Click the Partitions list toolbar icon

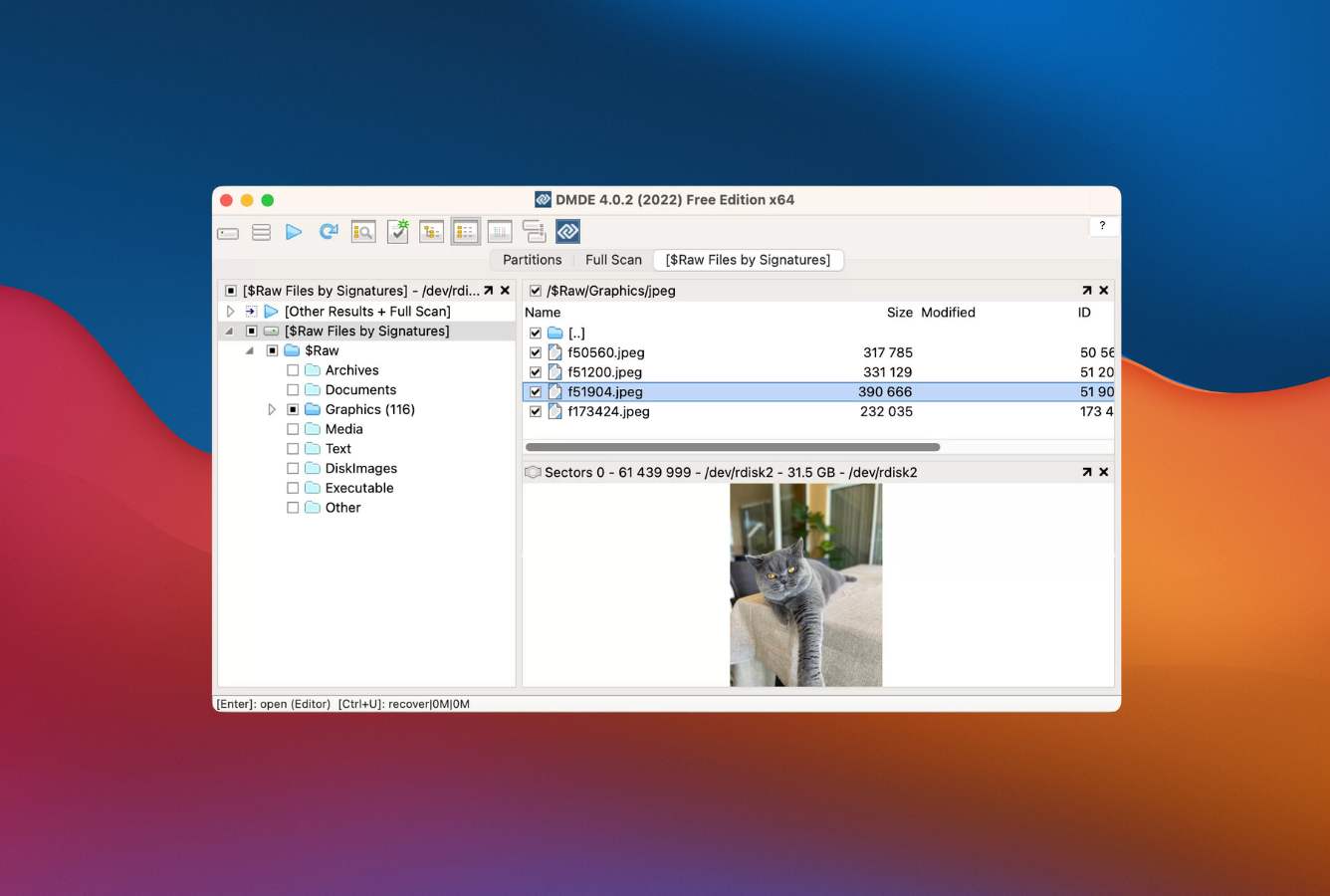[261, 232]
